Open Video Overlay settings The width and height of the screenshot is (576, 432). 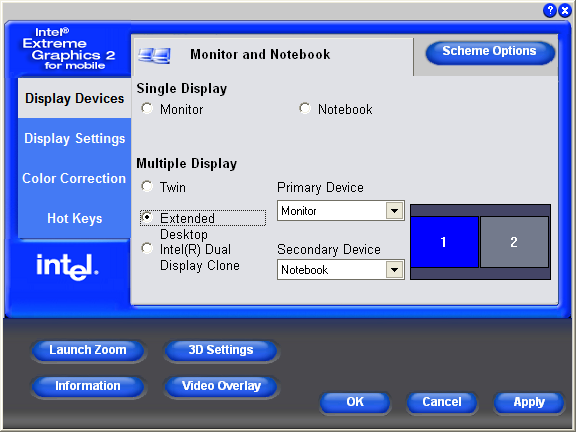point(221,386)
